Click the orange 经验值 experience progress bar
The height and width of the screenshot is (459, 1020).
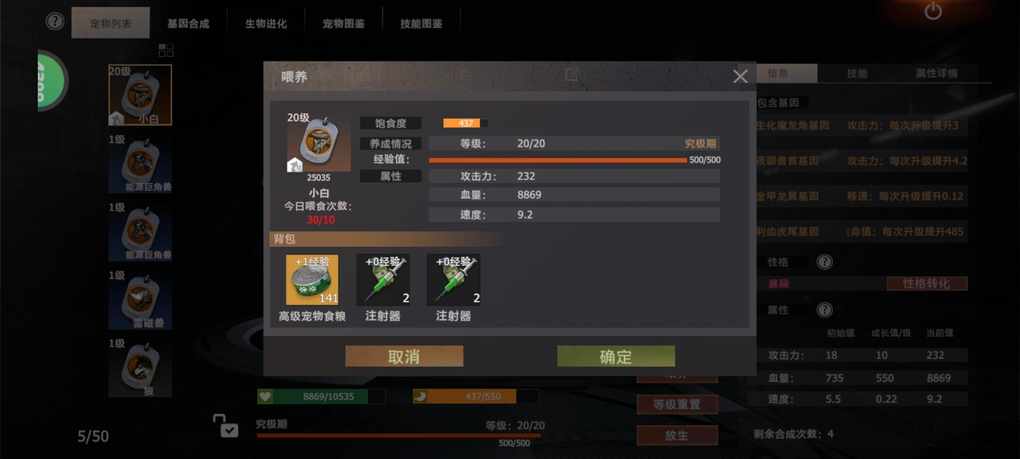pyautogui.click(x=557, y=160)
